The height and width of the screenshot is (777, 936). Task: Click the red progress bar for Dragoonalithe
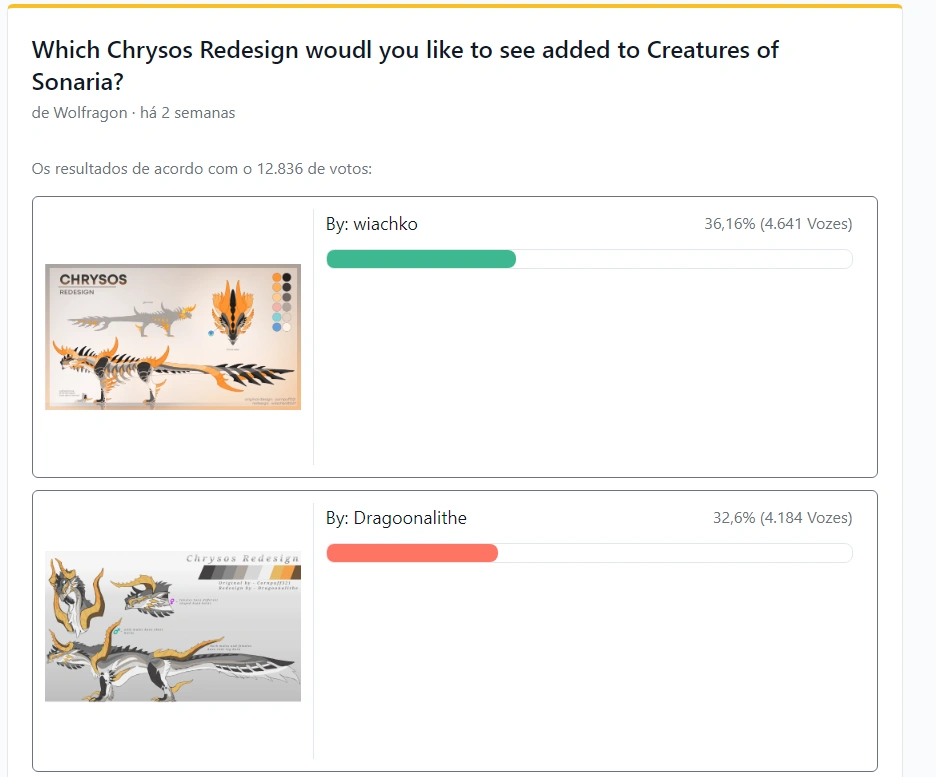coord(410,553)
